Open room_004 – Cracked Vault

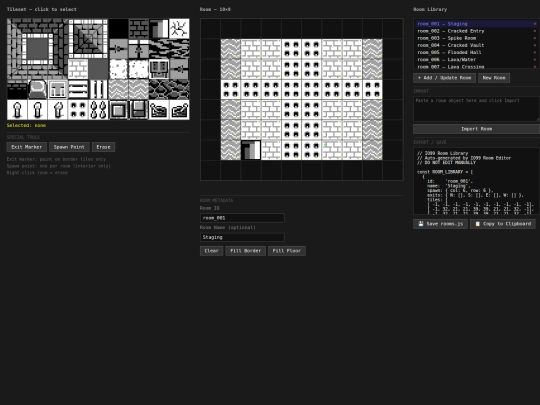click(476, 45)
